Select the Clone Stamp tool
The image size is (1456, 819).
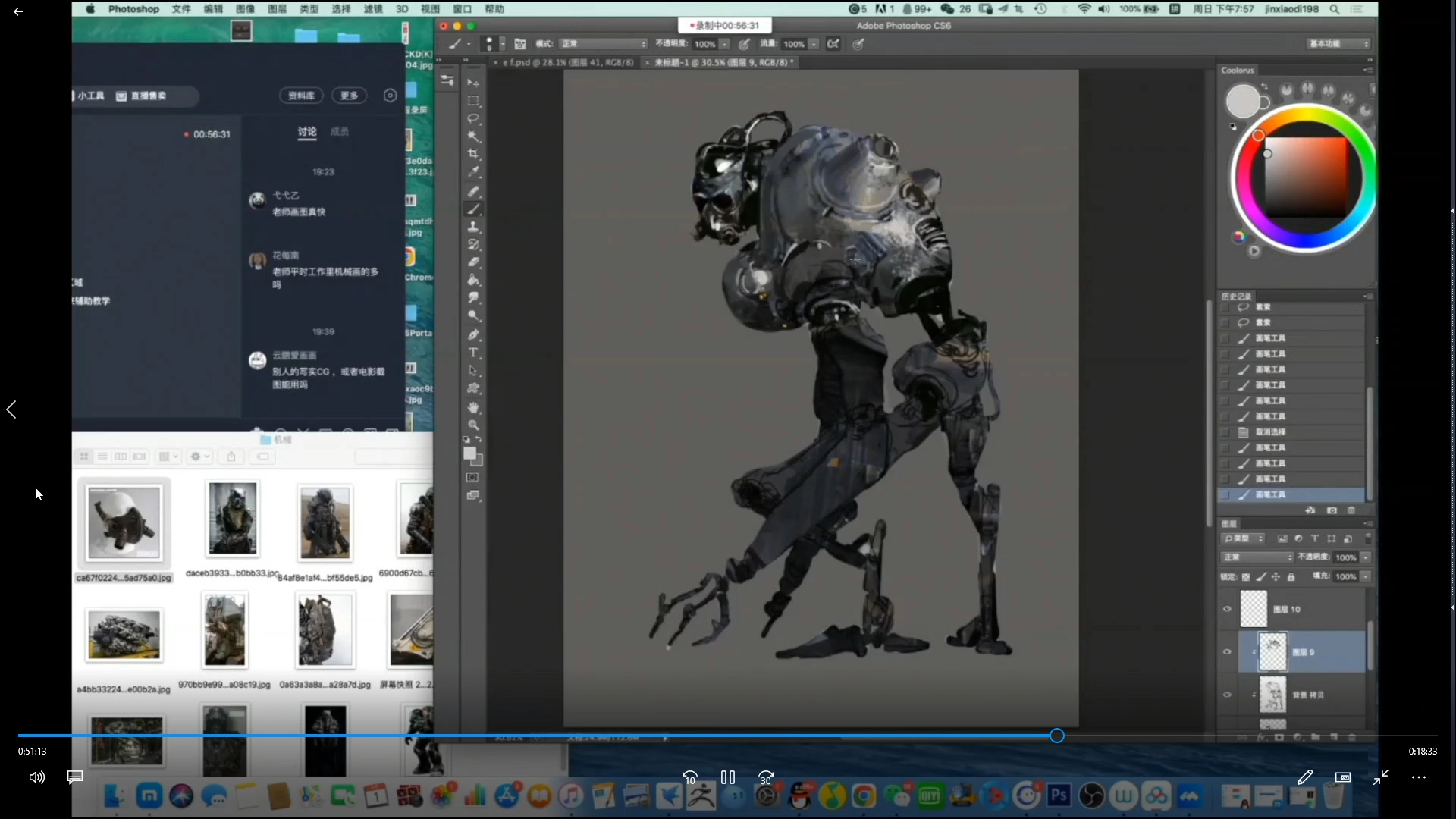[473, 227]
